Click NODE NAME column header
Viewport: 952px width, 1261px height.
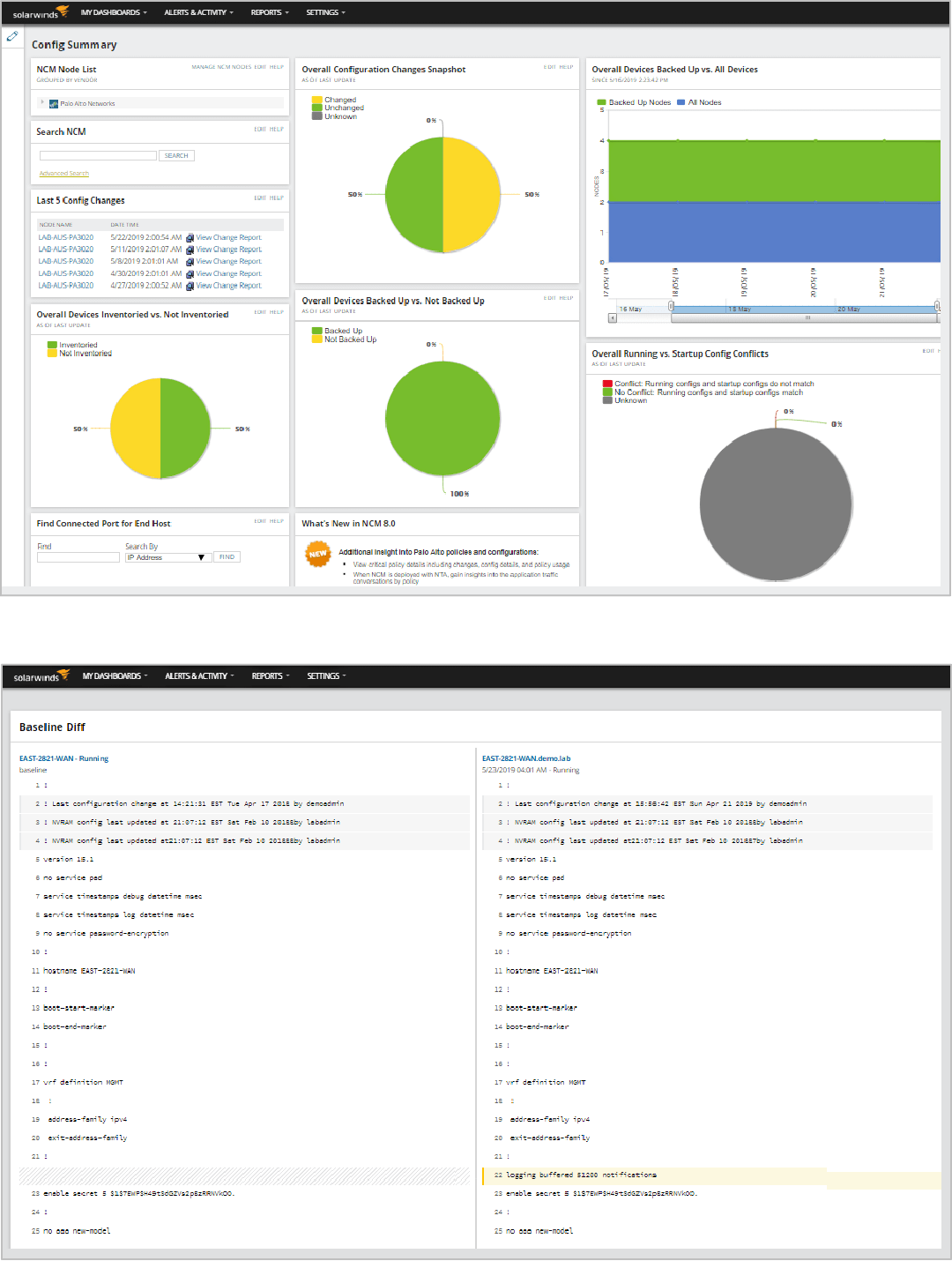pyautogui.click(x=56, y=225)
